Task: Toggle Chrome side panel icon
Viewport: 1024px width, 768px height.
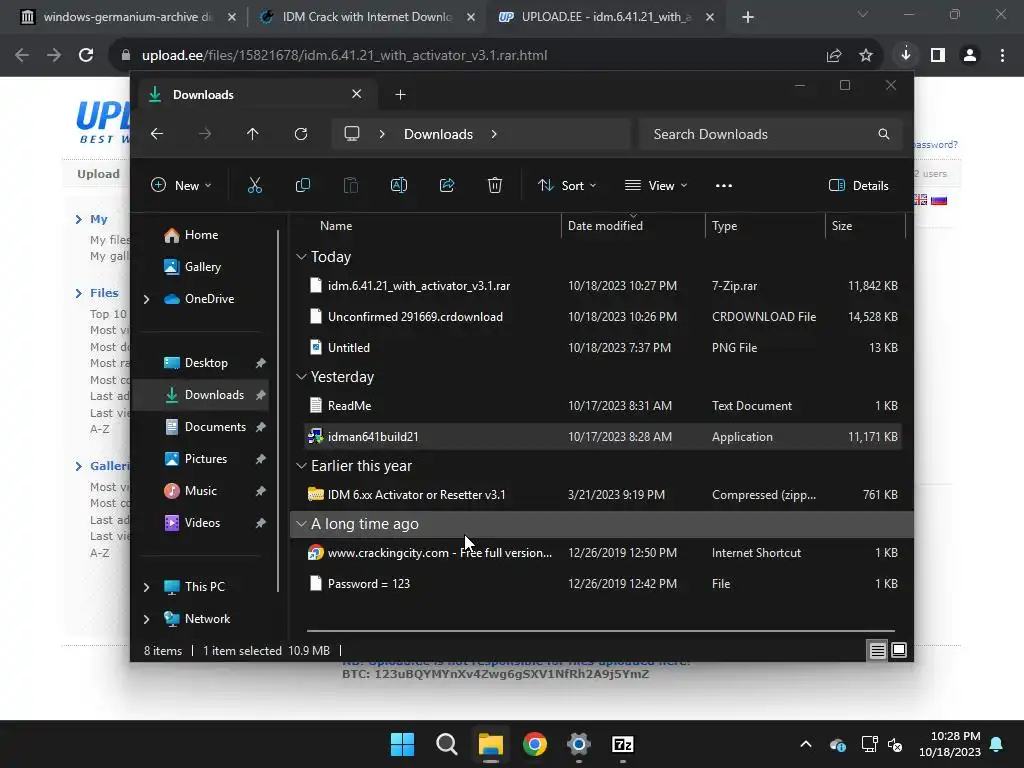Action: click(x=938, y=56)
